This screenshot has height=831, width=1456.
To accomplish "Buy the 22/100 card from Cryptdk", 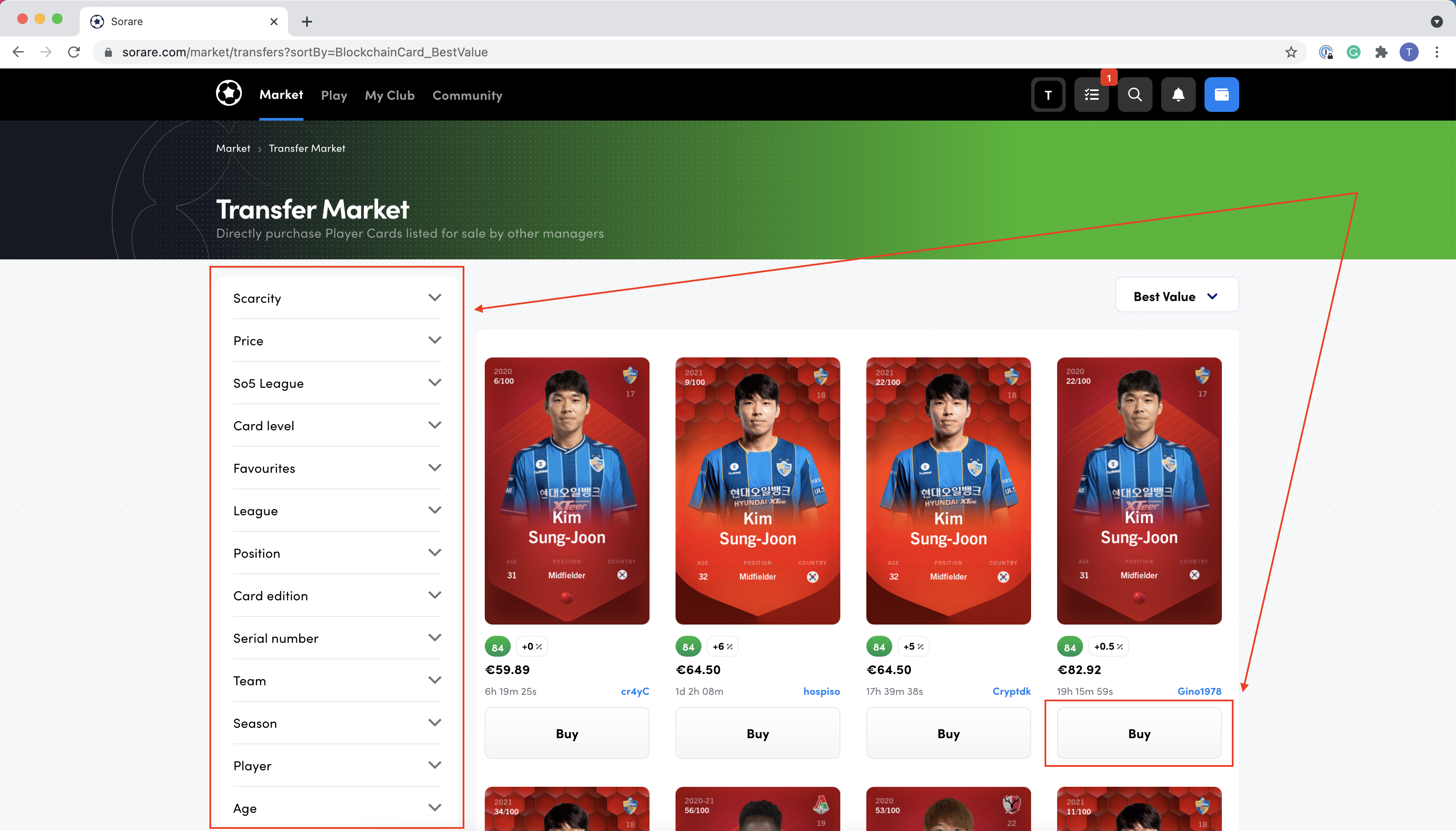I will click(948, 733).
